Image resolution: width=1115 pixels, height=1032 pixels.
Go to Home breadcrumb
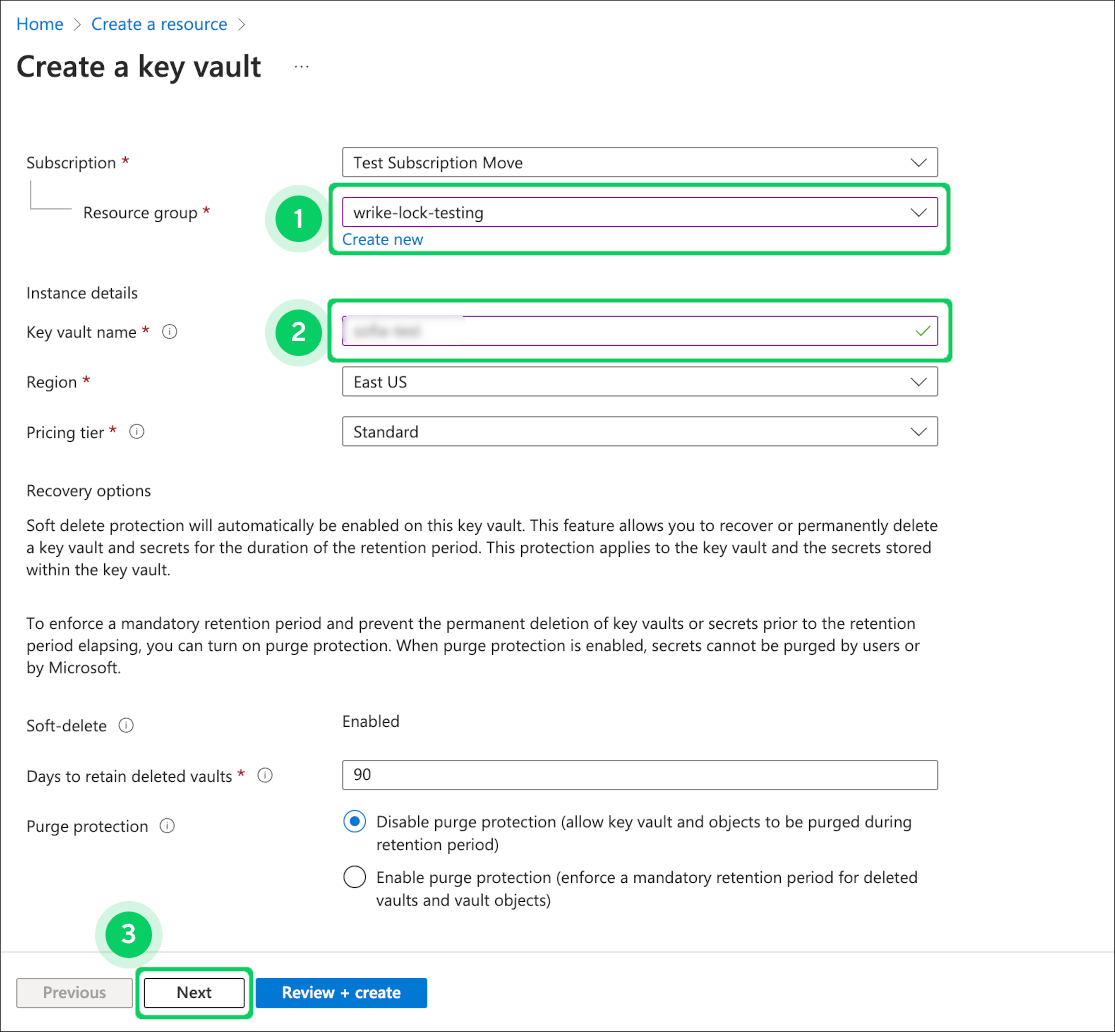tap(40, 24)
